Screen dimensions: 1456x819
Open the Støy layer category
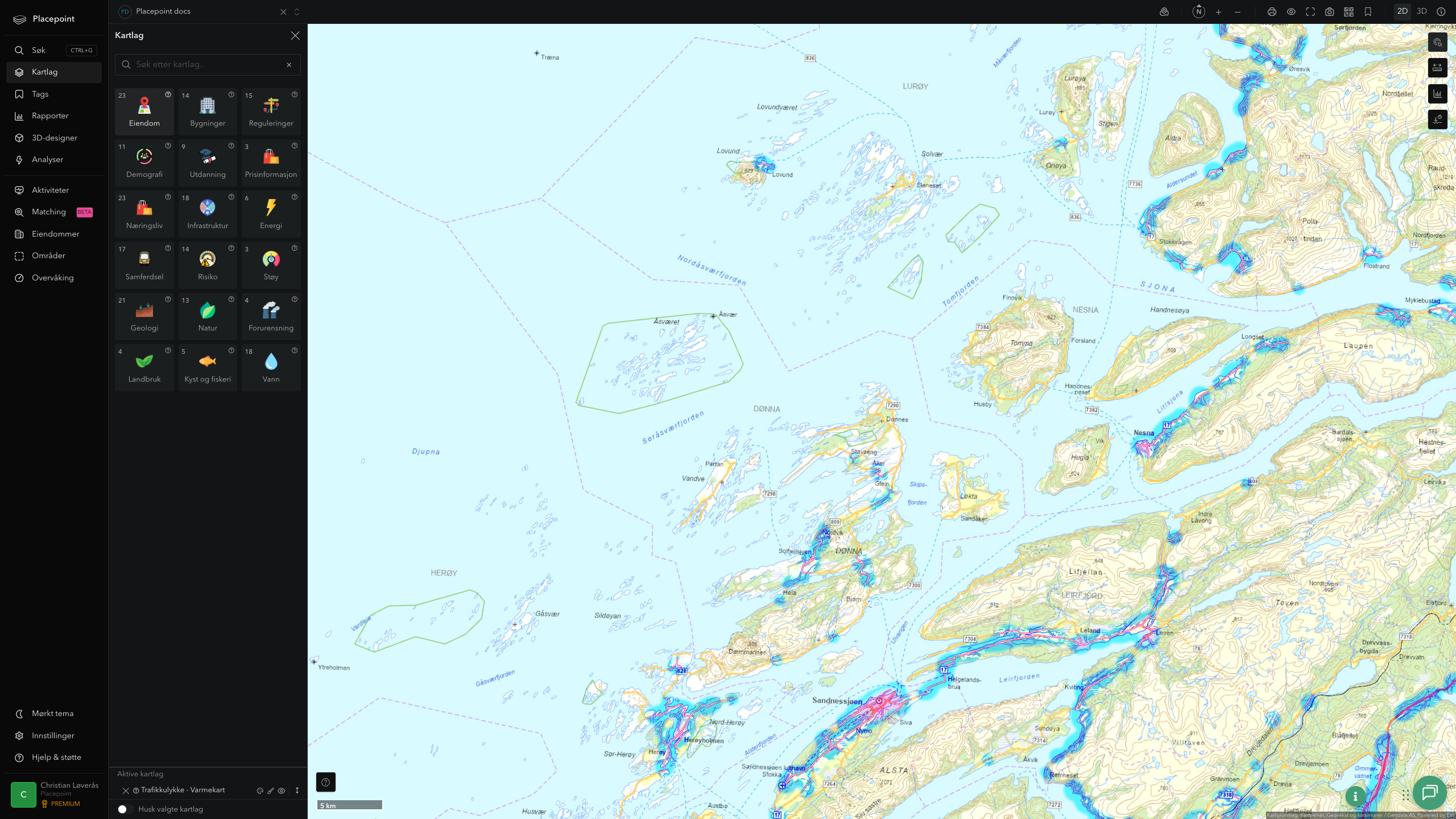click(x=271, y=265)
